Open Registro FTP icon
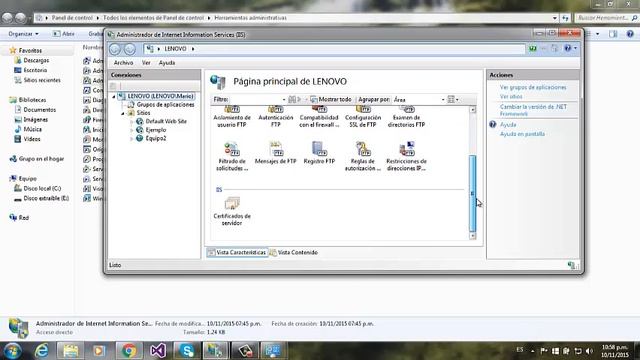Viewport: 640px width, 360px height. coord(319,153)
